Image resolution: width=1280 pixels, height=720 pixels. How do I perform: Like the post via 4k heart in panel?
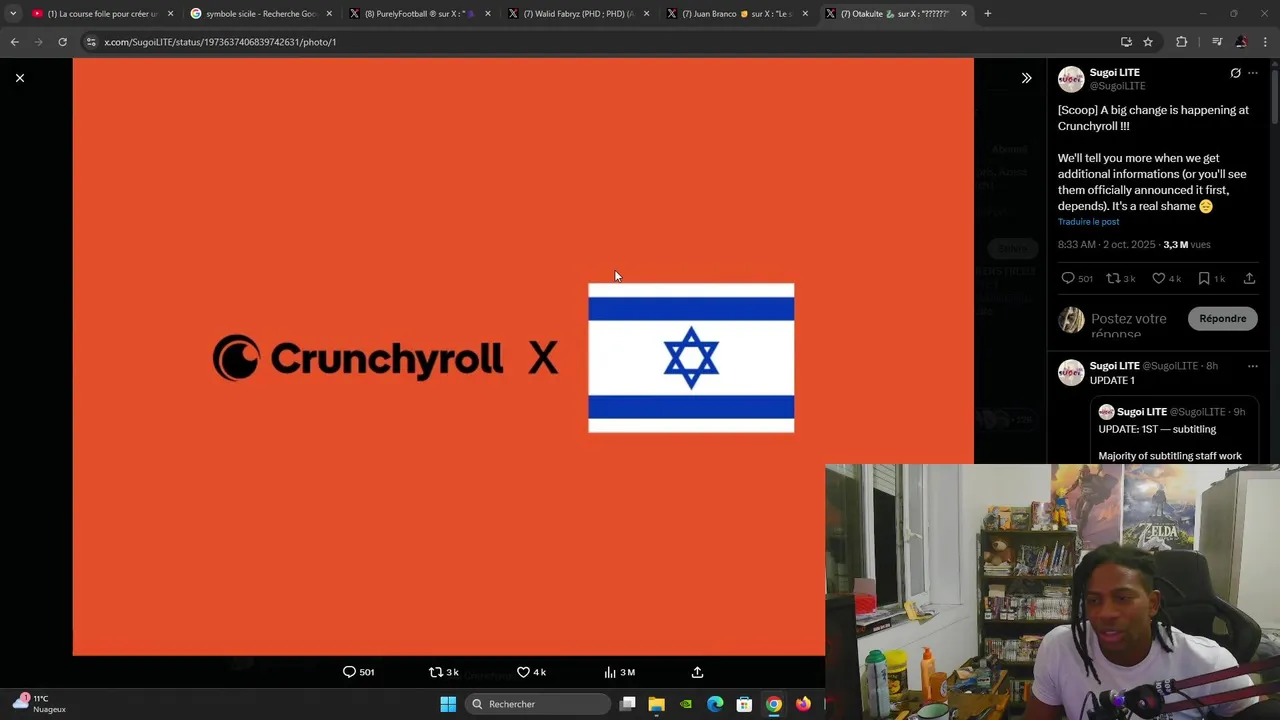click(x=1166, y=278)
